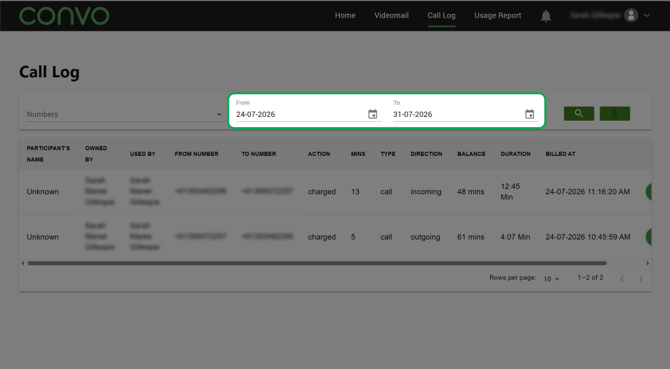Expand the account menu chevron
The width and height of the screenshot is (670, 369).
pos(647,15)
